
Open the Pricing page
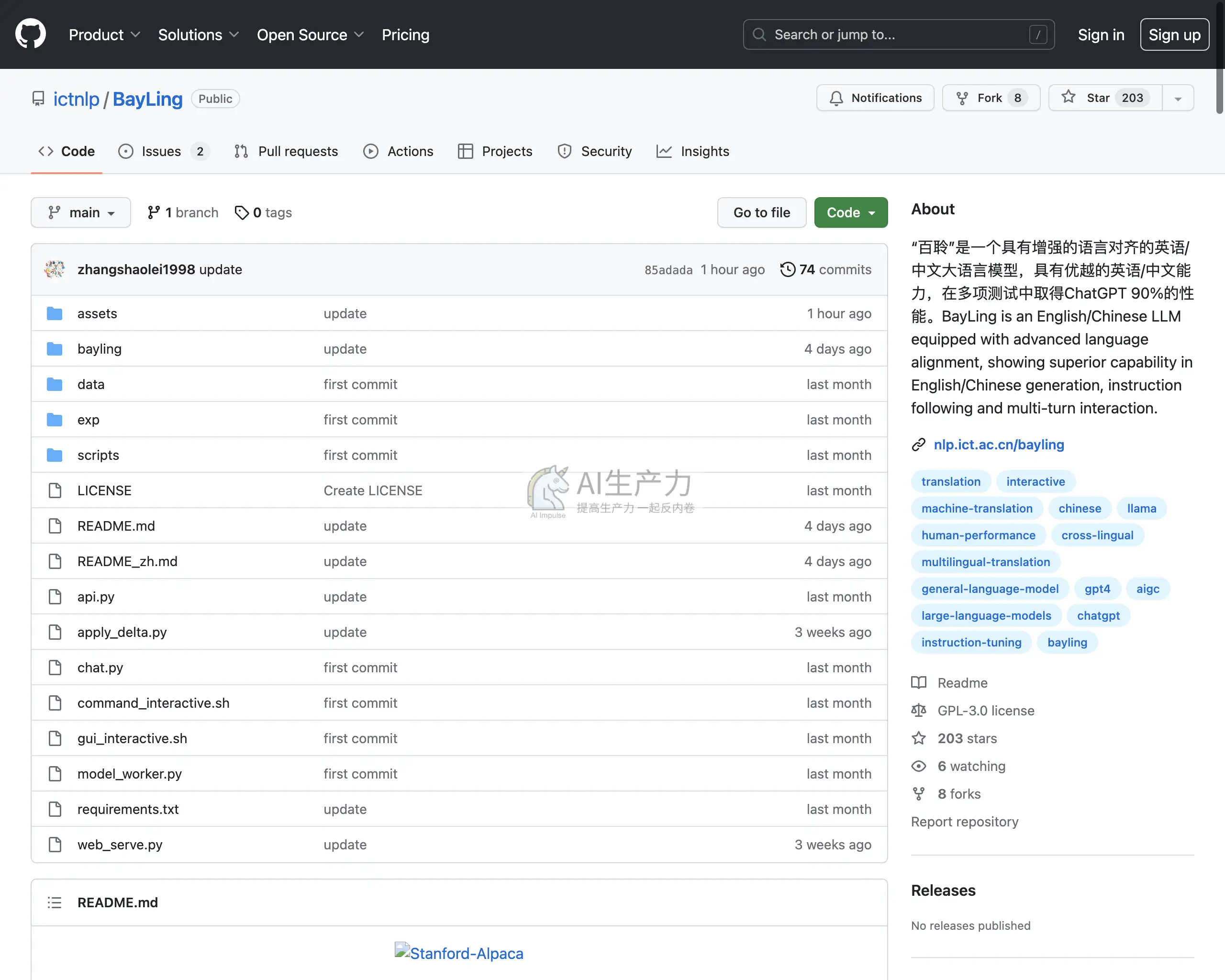405,34
